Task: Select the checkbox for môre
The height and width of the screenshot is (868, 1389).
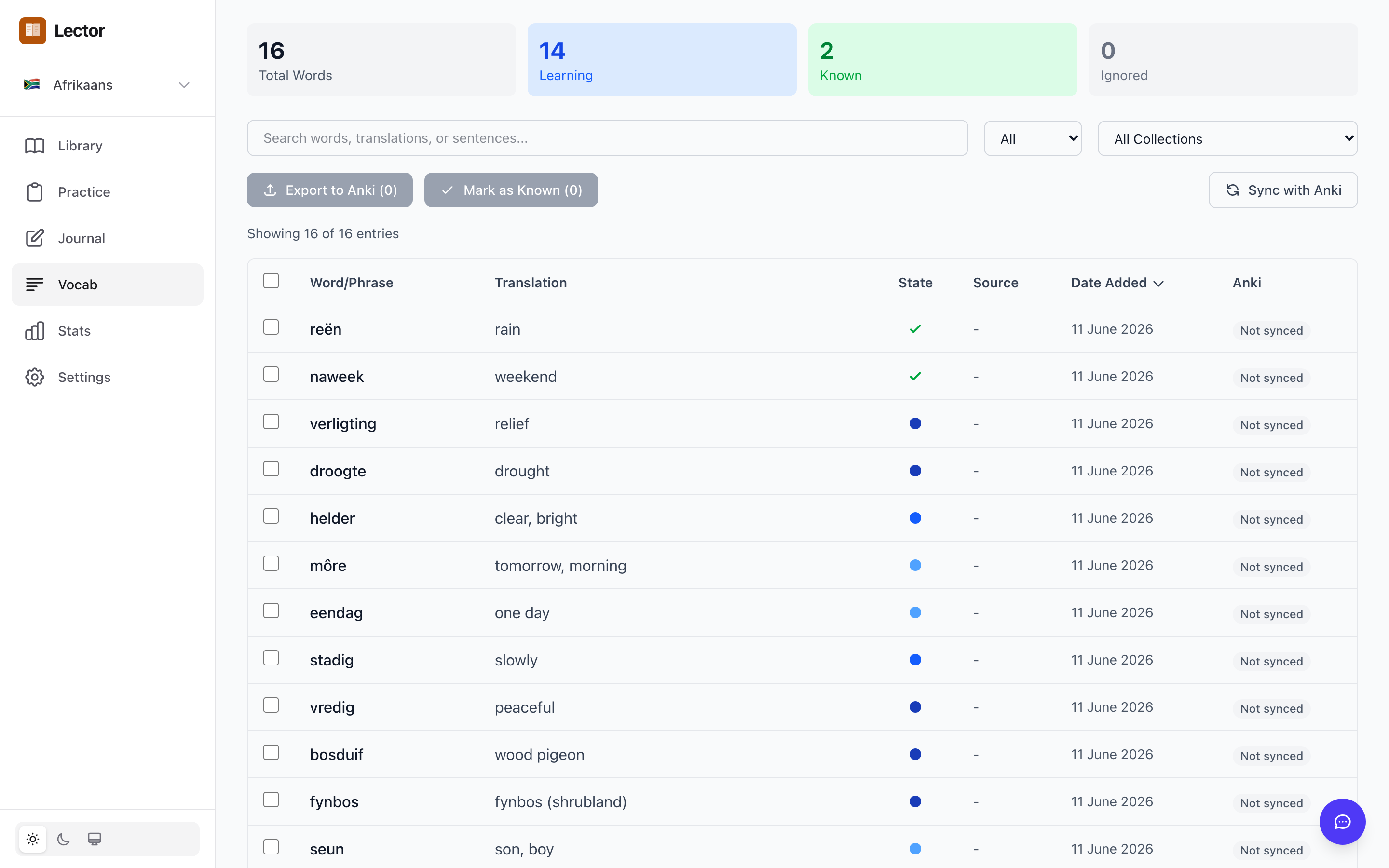Action: [271, 563]
